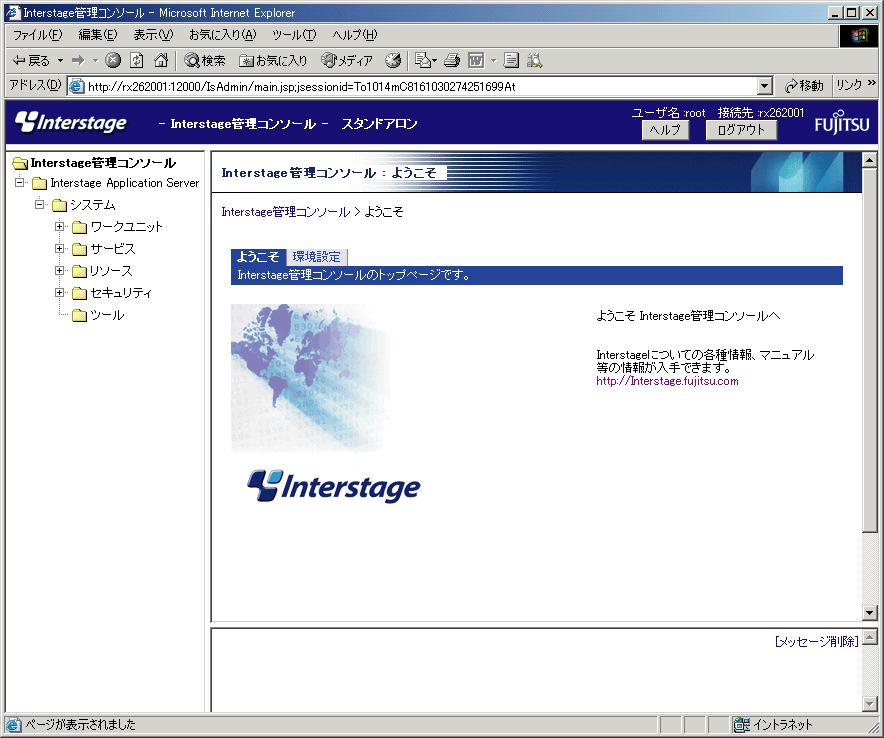The width and height of the screenshot is (884, 738).
Task: Expand the セキュリティ tree node
Action: coord(59,292)
